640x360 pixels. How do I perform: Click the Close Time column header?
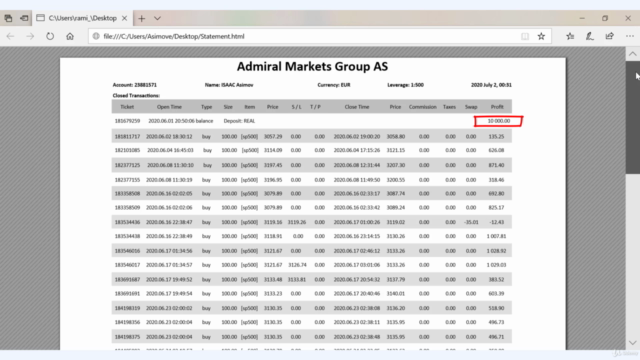click(357, 107)
